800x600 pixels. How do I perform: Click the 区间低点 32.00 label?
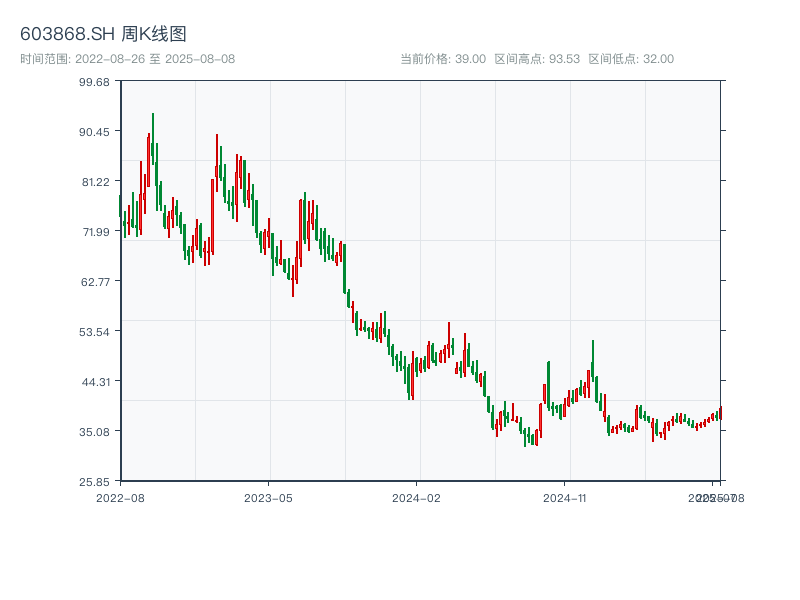631,59
